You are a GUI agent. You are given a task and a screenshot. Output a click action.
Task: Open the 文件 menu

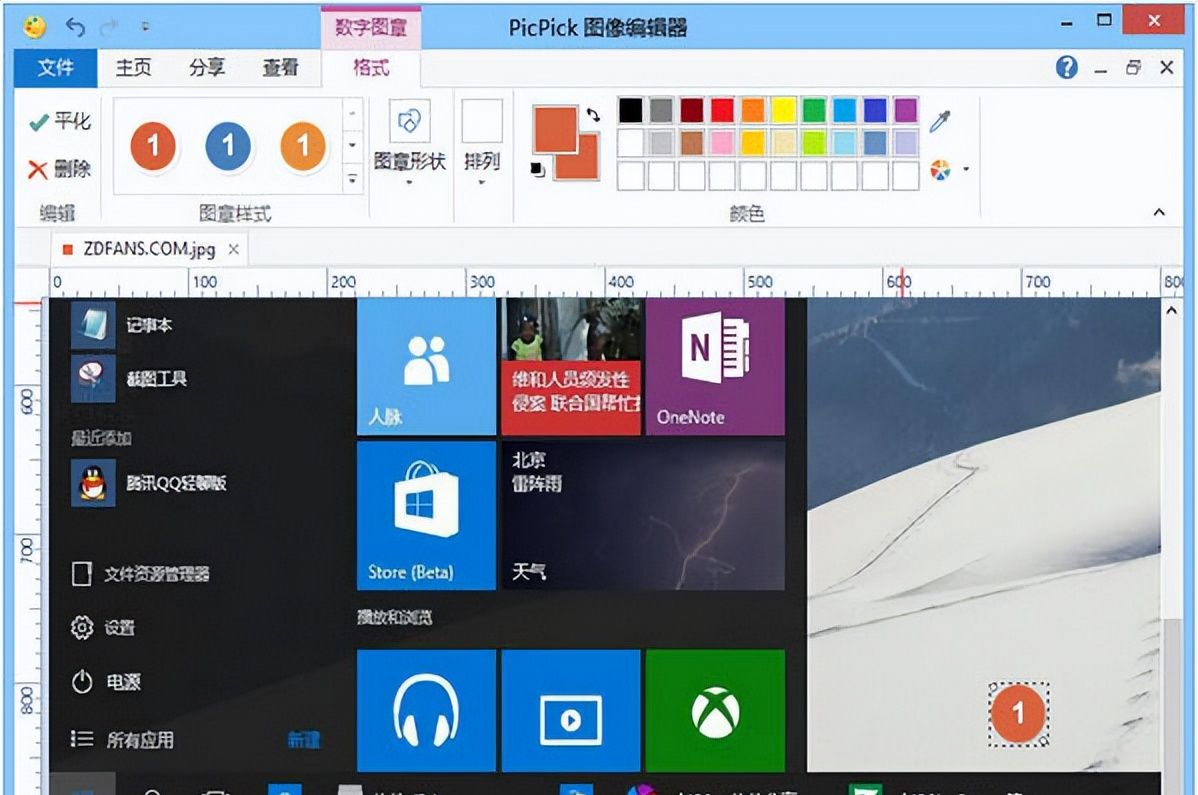56,68
